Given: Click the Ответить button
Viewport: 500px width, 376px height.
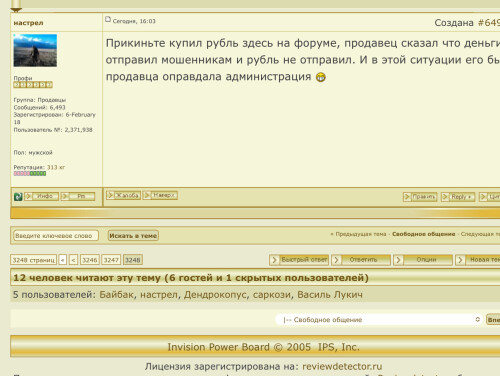Looking at the screenshot, I should tap(361, 260).
